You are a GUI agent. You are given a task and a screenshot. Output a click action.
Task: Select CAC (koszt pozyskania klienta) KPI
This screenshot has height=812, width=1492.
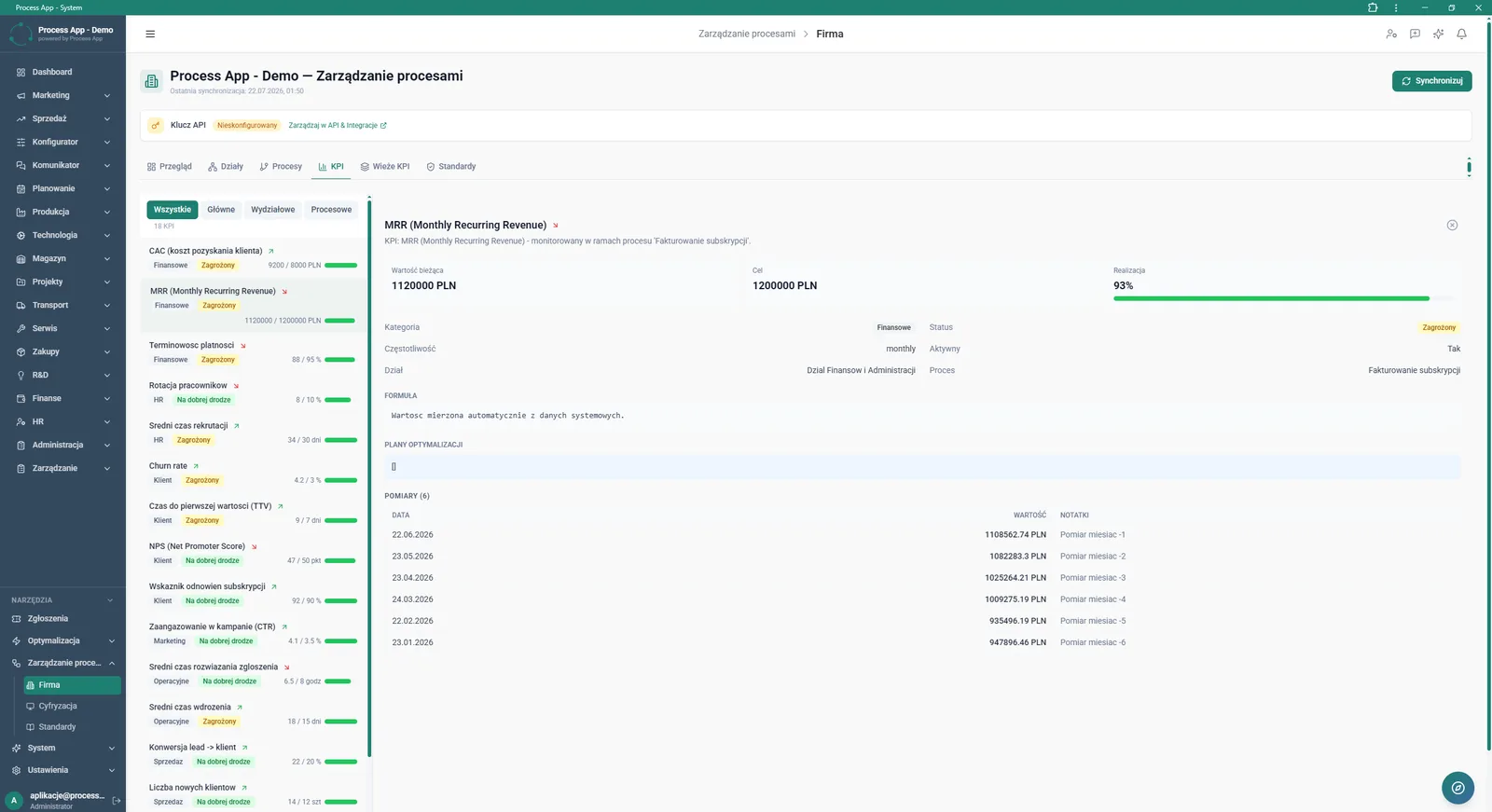pyautogui.click(x=253, y=257)
